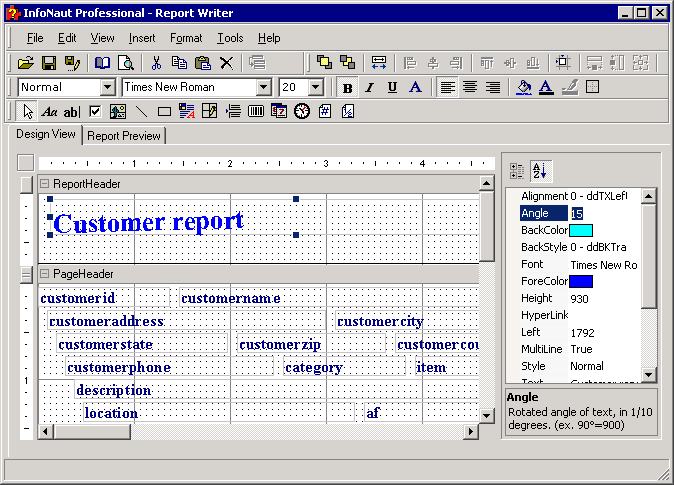Set text alignment to center
The width and height of the screenshot is (674, 485).
[x=470, y=88]
